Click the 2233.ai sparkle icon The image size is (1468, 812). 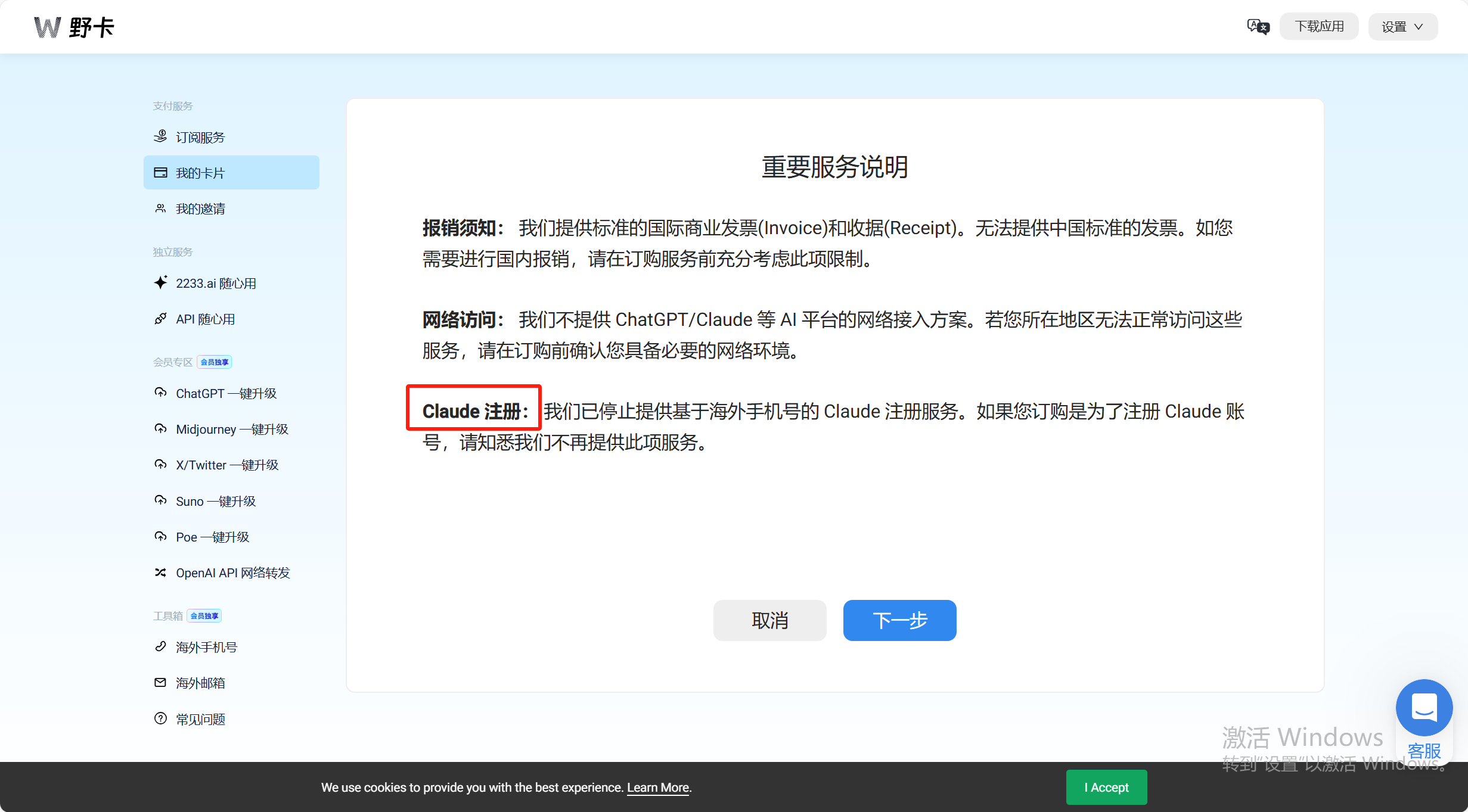click(x=160, y=282)
